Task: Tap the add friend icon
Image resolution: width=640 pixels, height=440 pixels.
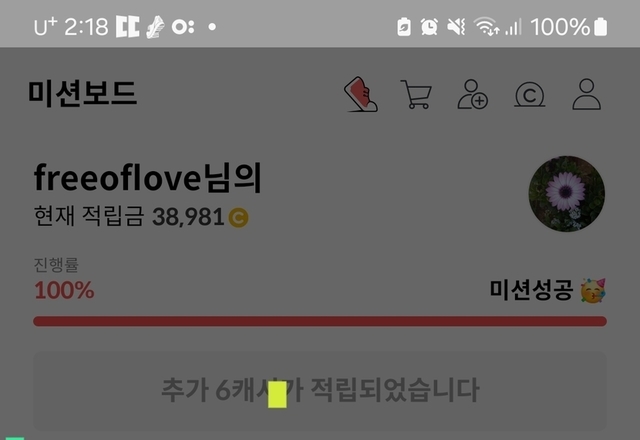Action: pos(473,94)
